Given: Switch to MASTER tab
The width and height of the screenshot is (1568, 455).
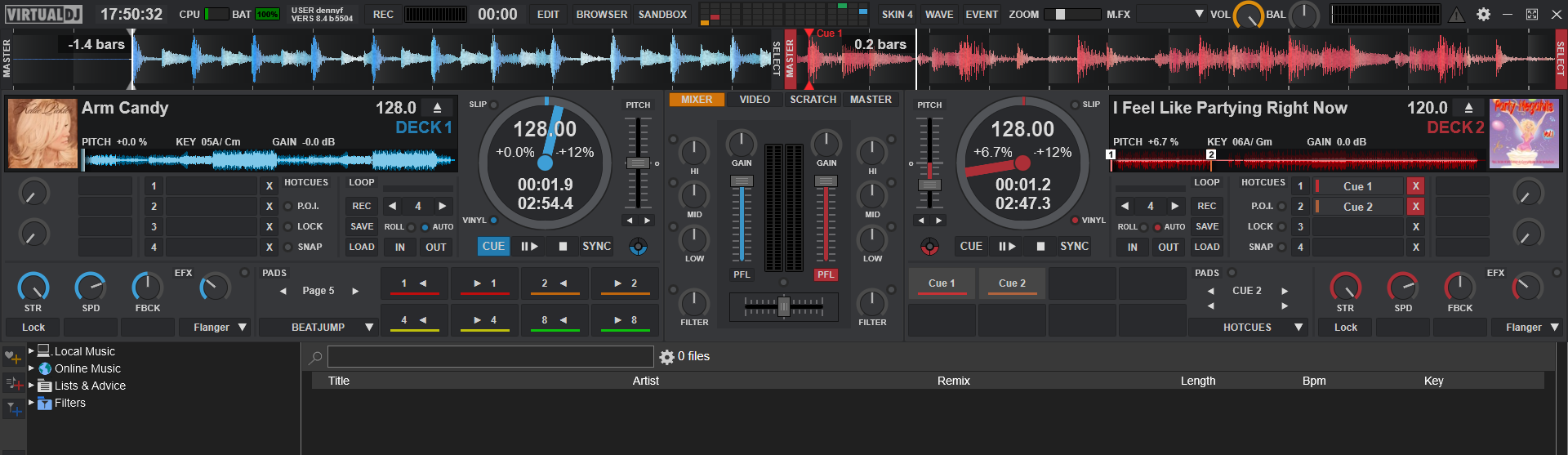Looking at the screenshot, I should pos(871,100).
